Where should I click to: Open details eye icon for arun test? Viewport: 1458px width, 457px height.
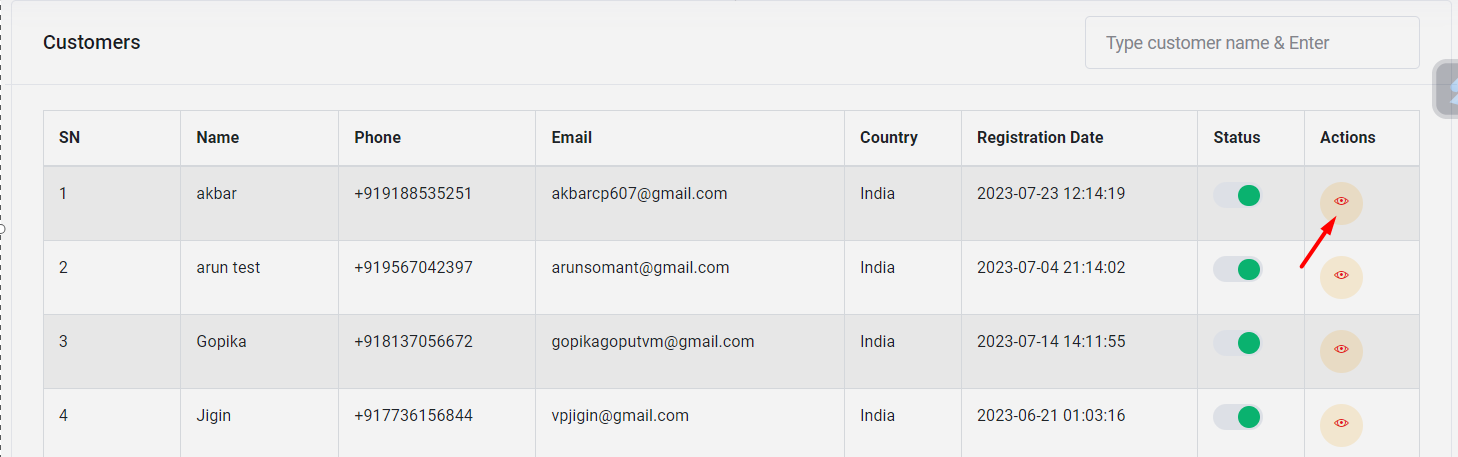click(x=1341, y=276)
